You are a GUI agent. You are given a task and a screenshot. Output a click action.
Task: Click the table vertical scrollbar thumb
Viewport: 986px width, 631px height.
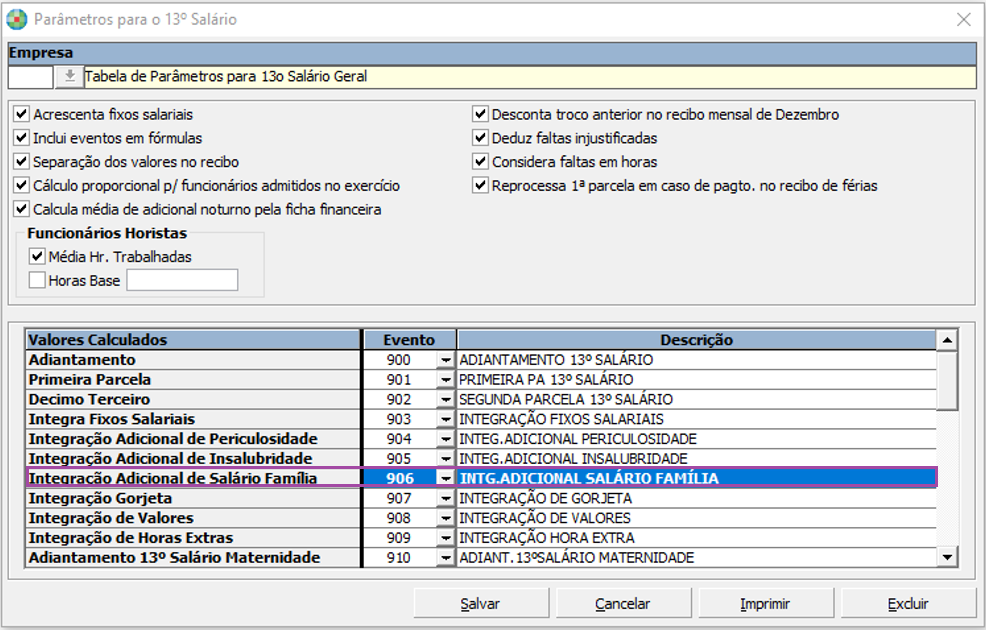click(947, 381)
